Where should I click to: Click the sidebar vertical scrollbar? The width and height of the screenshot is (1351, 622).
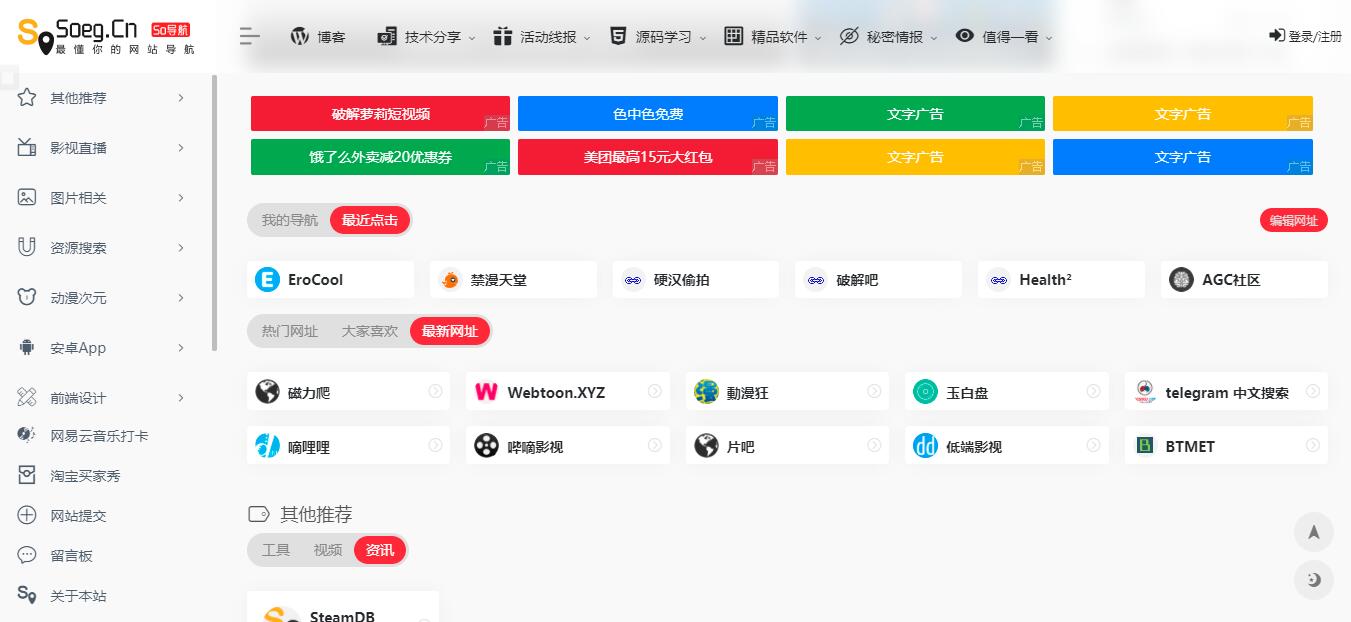pos(214,214)
